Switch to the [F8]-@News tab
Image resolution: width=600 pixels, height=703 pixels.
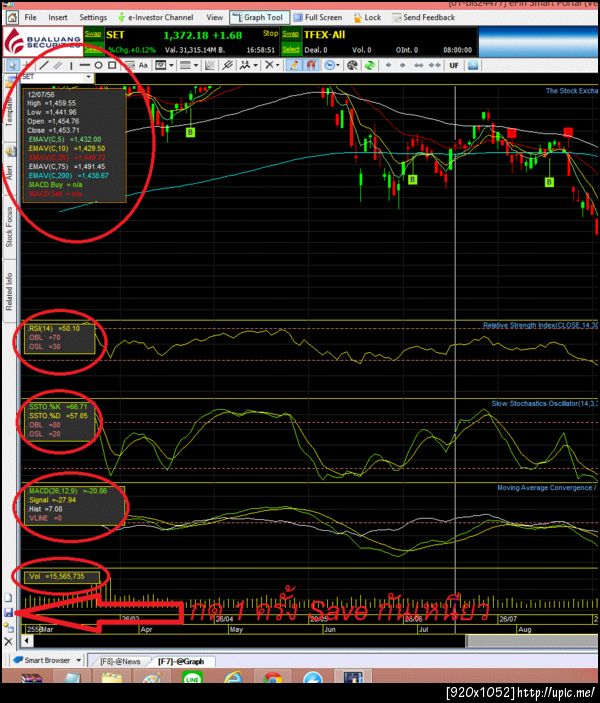coord(120,661)
